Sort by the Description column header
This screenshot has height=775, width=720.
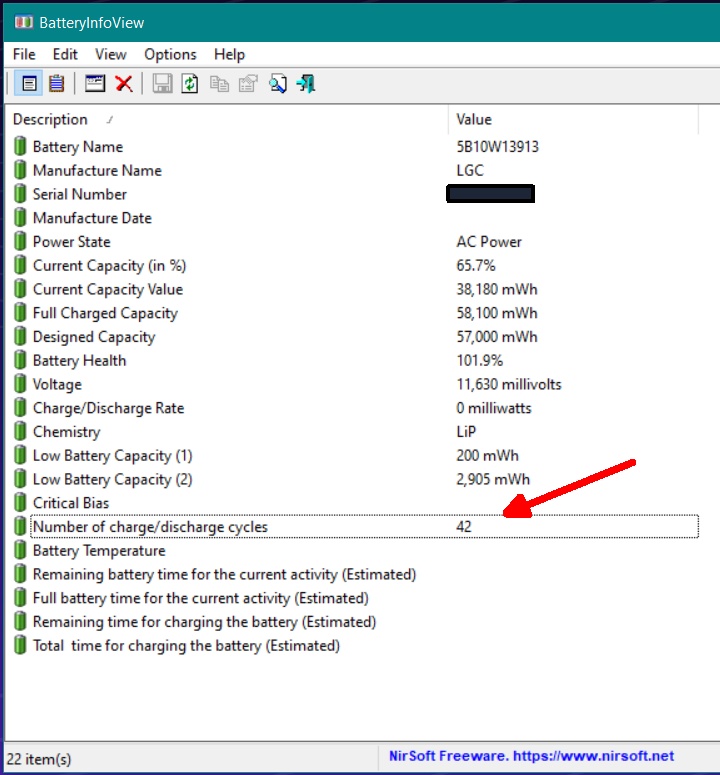point(50,119)
